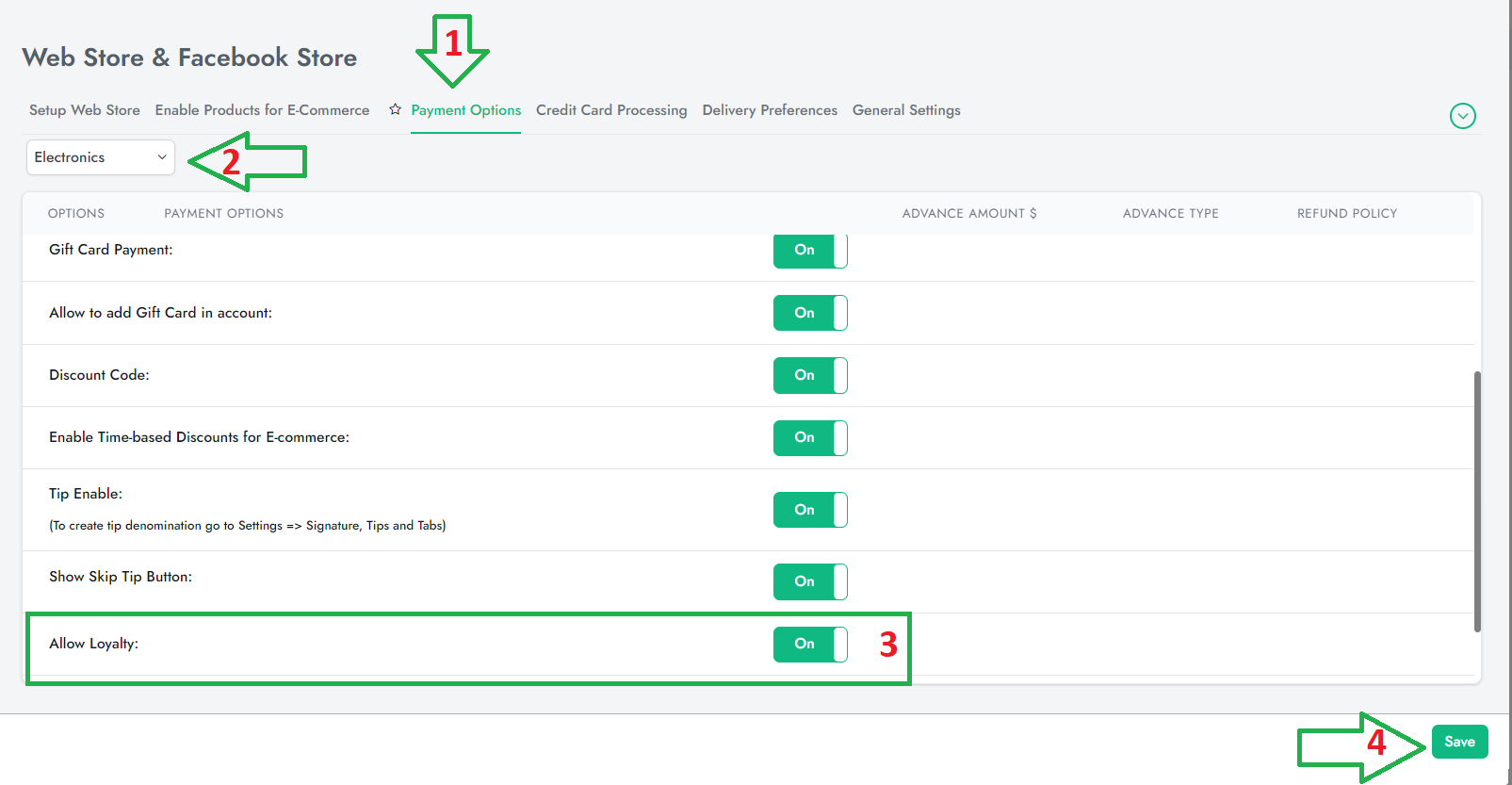Select the Payment Options tab
1512x785 pixels.
tap(465, 110)
